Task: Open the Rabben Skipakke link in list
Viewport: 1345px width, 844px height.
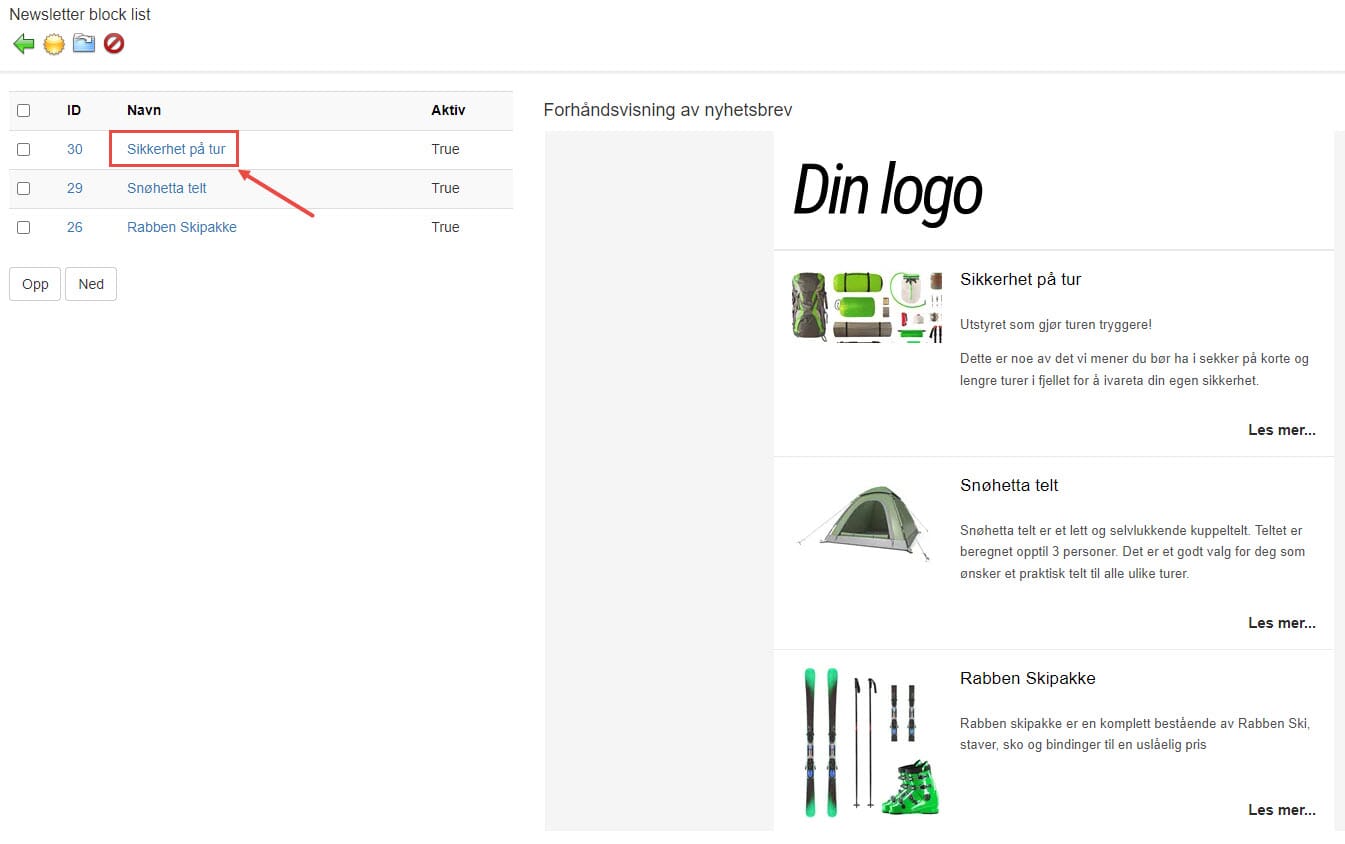Action: 182,227
